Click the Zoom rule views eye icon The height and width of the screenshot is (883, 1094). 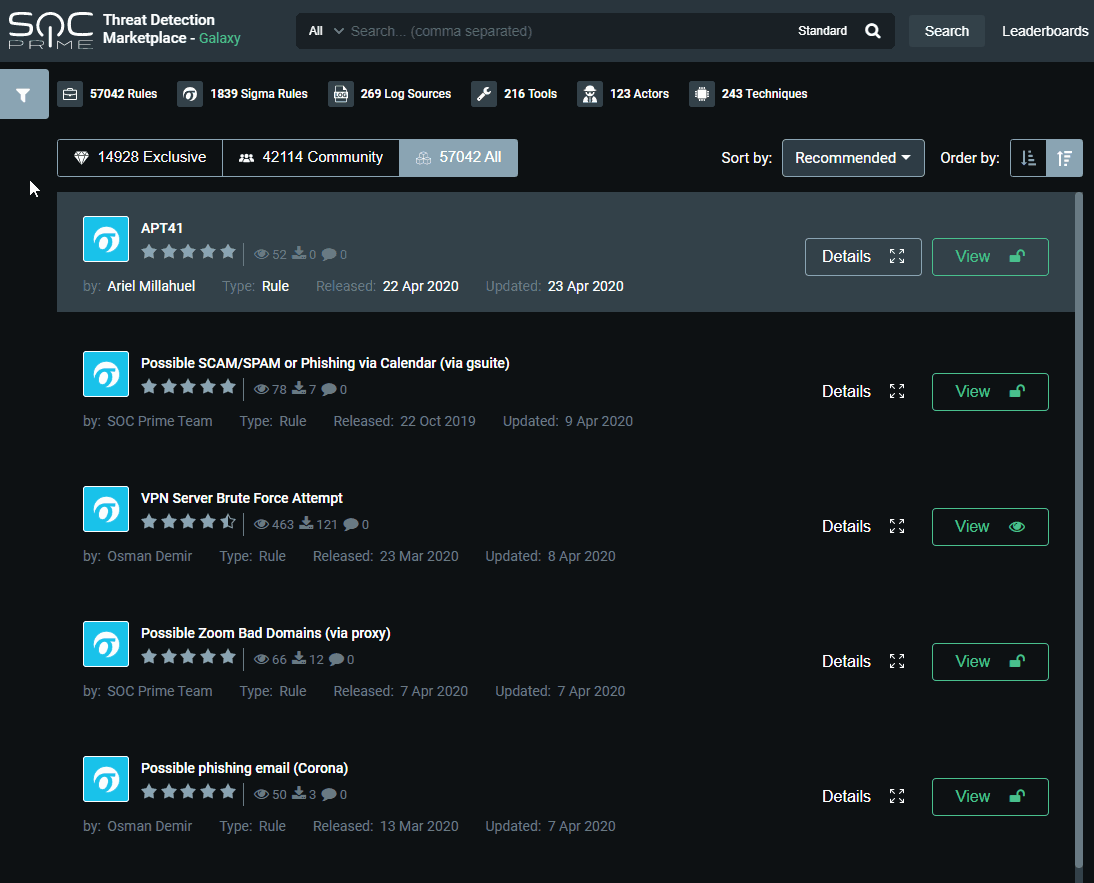pos(261,660)
